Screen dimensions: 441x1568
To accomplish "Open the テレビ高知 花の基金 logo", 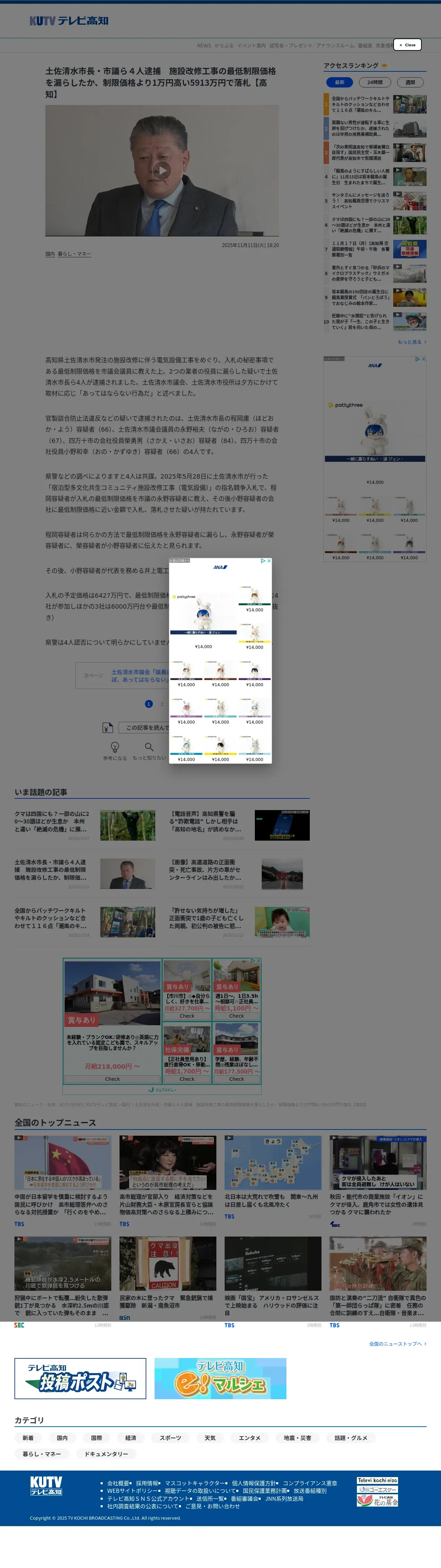I will (378, 1500).
